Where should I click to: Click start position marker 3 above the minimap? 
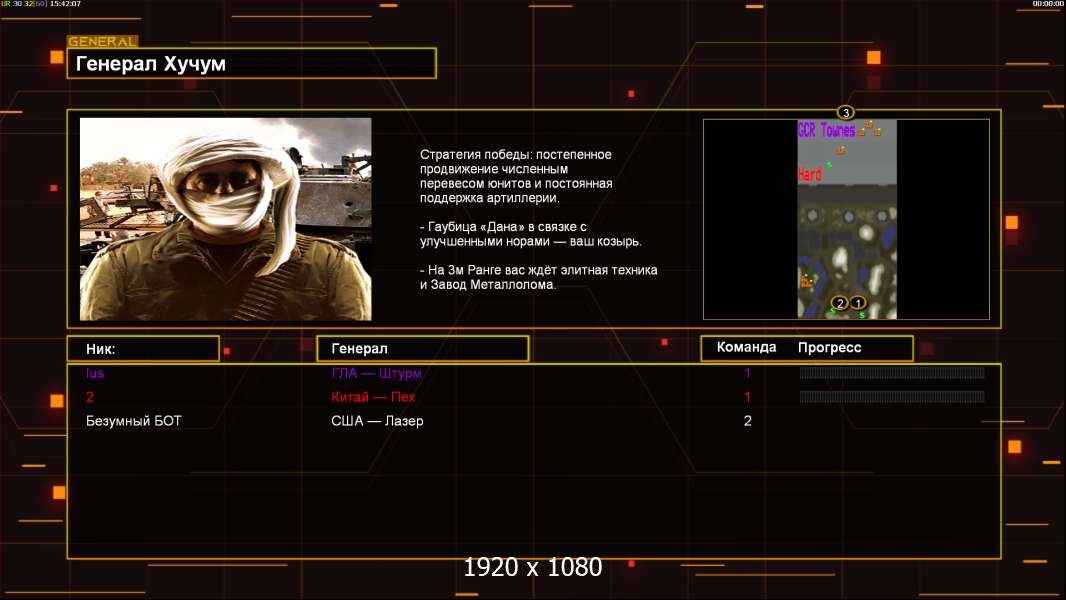(x=846, y=112)
